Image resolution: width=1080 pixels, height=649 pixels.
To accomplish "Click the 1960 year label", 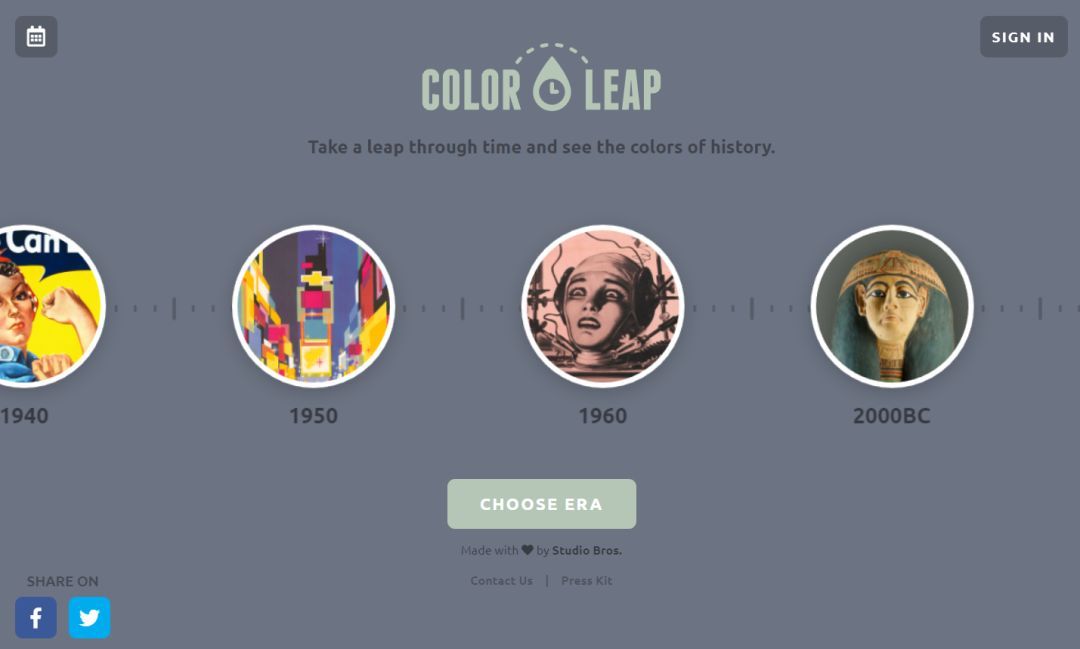I will [x=603, y=415].
